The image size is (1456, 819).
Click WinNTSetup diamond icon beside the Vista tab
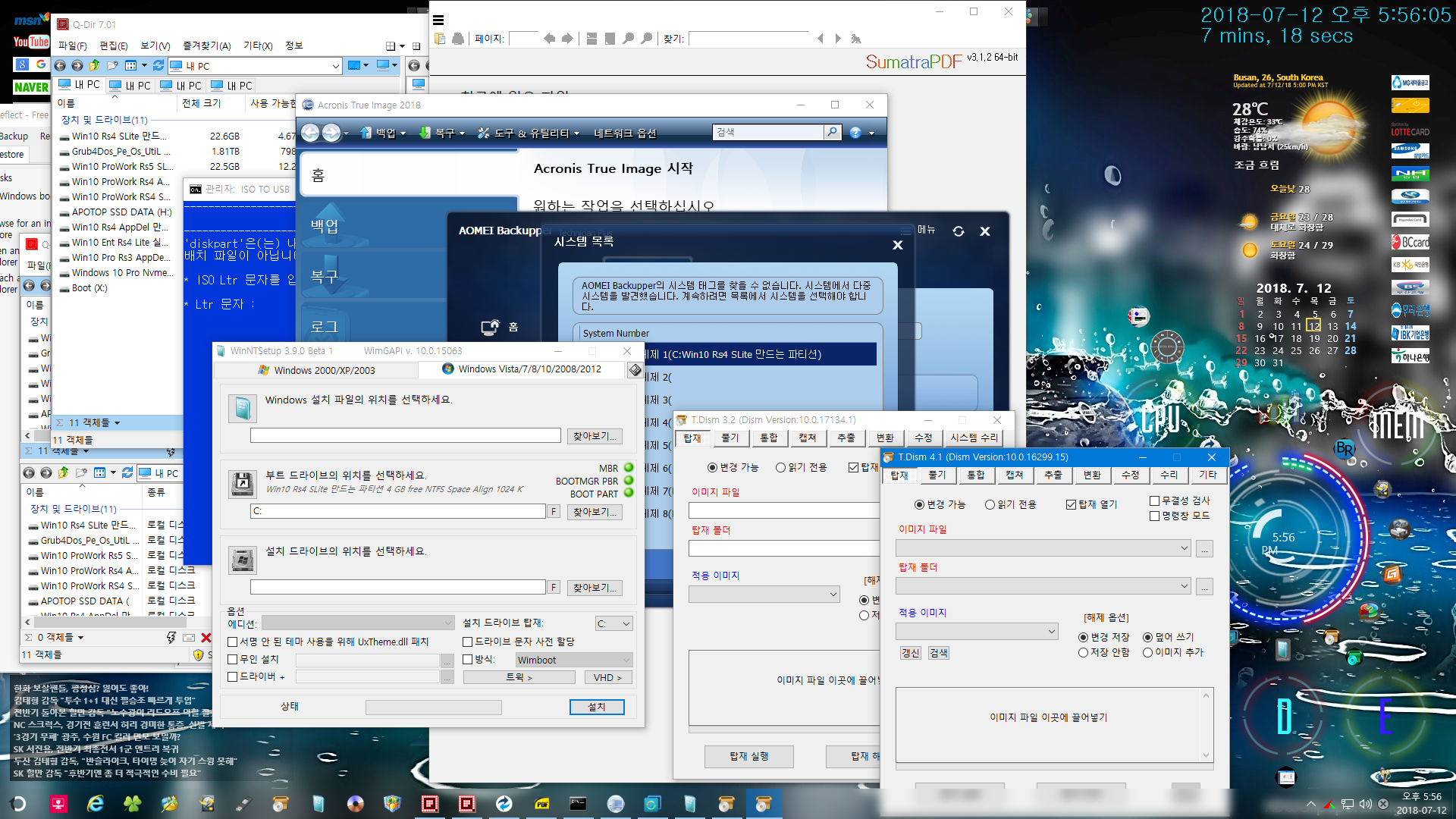pyautogui.click(x=635, y=370)
